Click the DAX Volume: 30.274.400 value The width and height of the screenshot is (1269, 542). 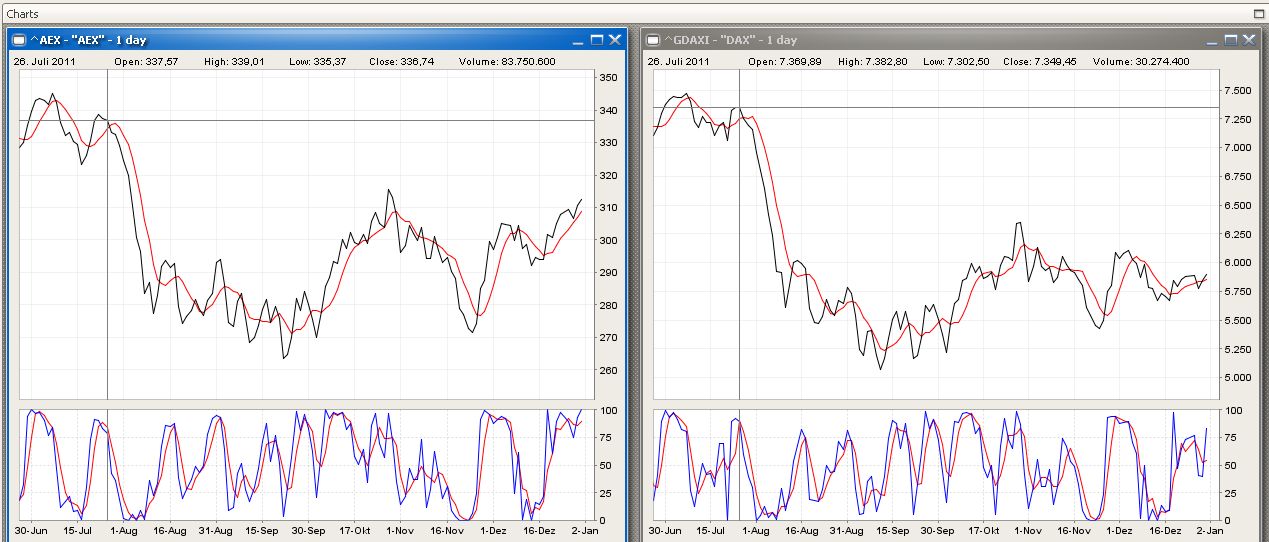click(x=1143, y=62)
